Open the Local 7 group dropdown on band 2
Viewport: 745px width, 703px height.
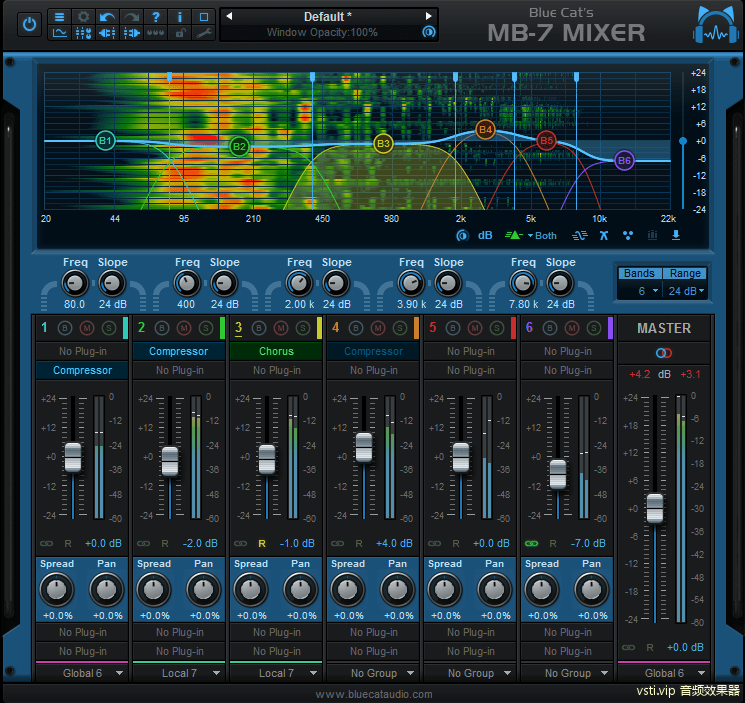pyautogui.click(x=179, y=673)
